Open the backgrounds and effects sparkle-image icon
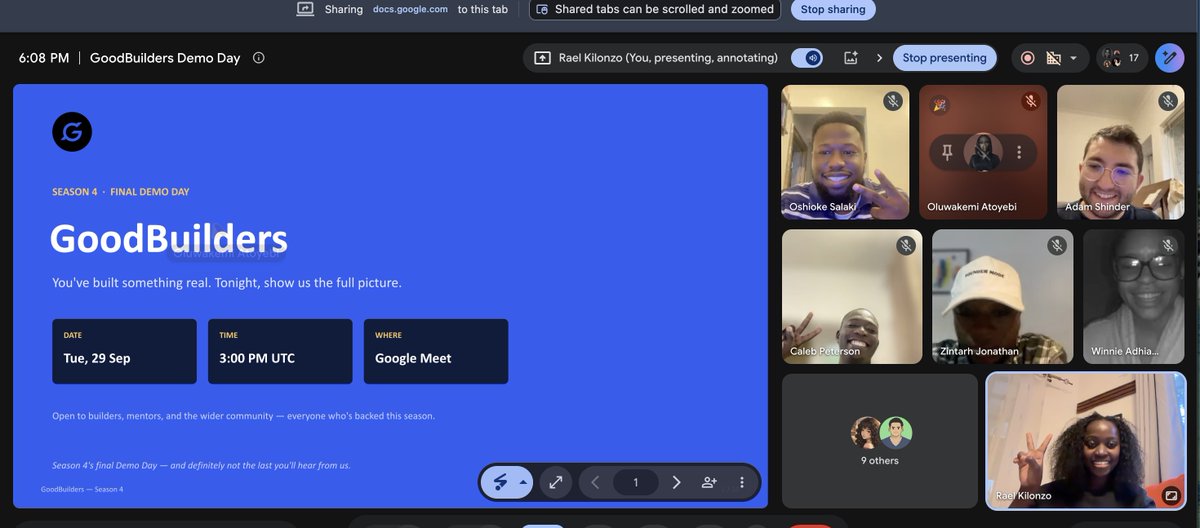 (851, 58)
